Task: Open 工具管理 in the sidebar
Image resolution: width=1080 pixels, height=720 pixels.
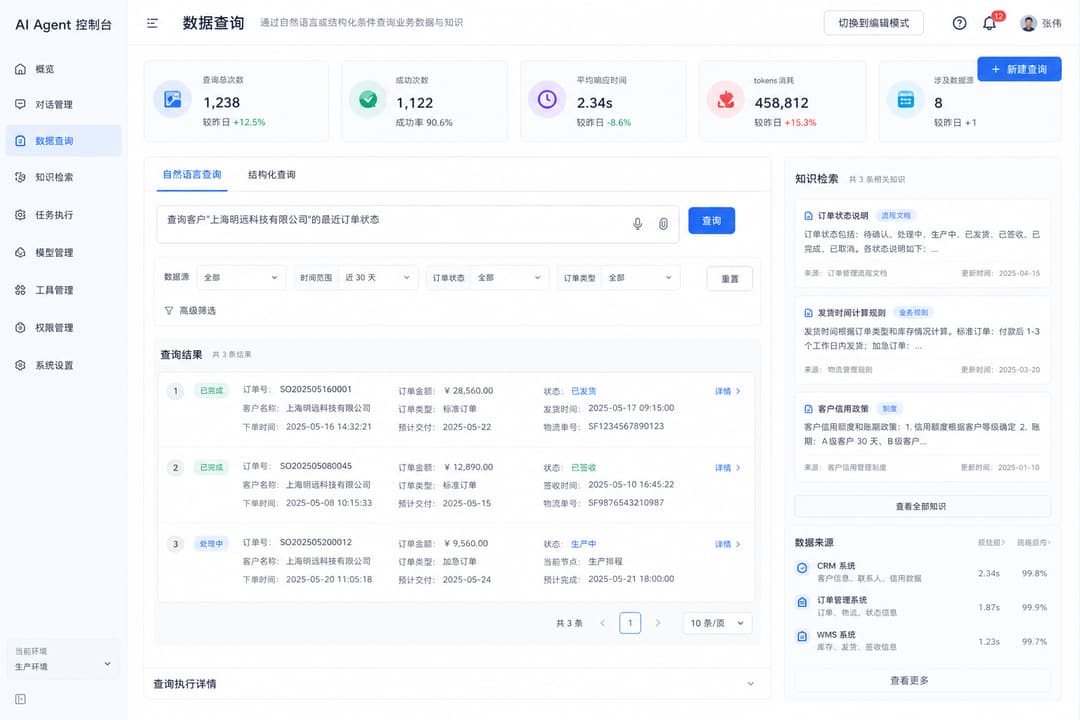Action: click(63, 290)
